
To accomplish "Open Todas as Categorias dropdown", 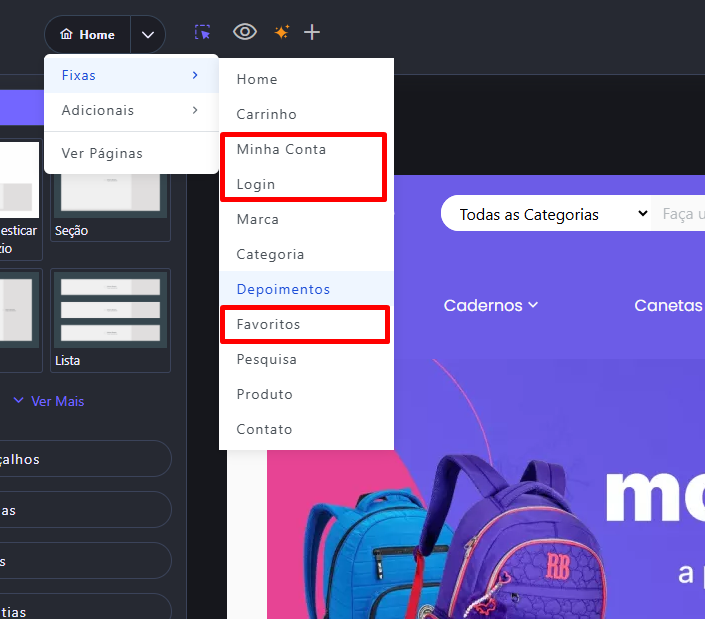I will pyautogui.click(x=545, y=214).
